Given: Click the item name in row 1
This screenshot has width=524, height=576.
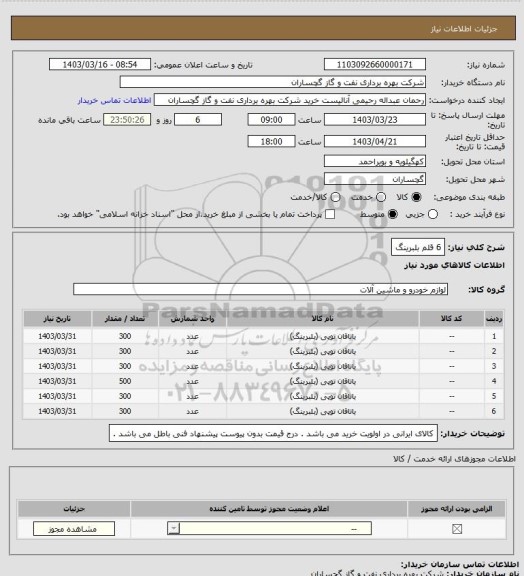Looking at the screenshot, I should click(323, 336).
